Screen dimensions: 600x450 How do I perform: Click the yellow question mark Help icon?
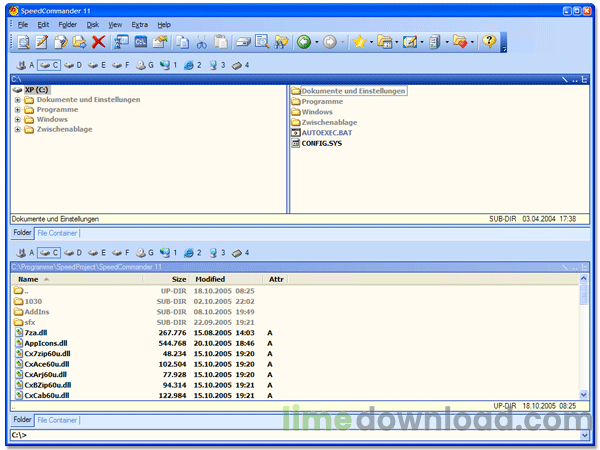coord(489,41)
